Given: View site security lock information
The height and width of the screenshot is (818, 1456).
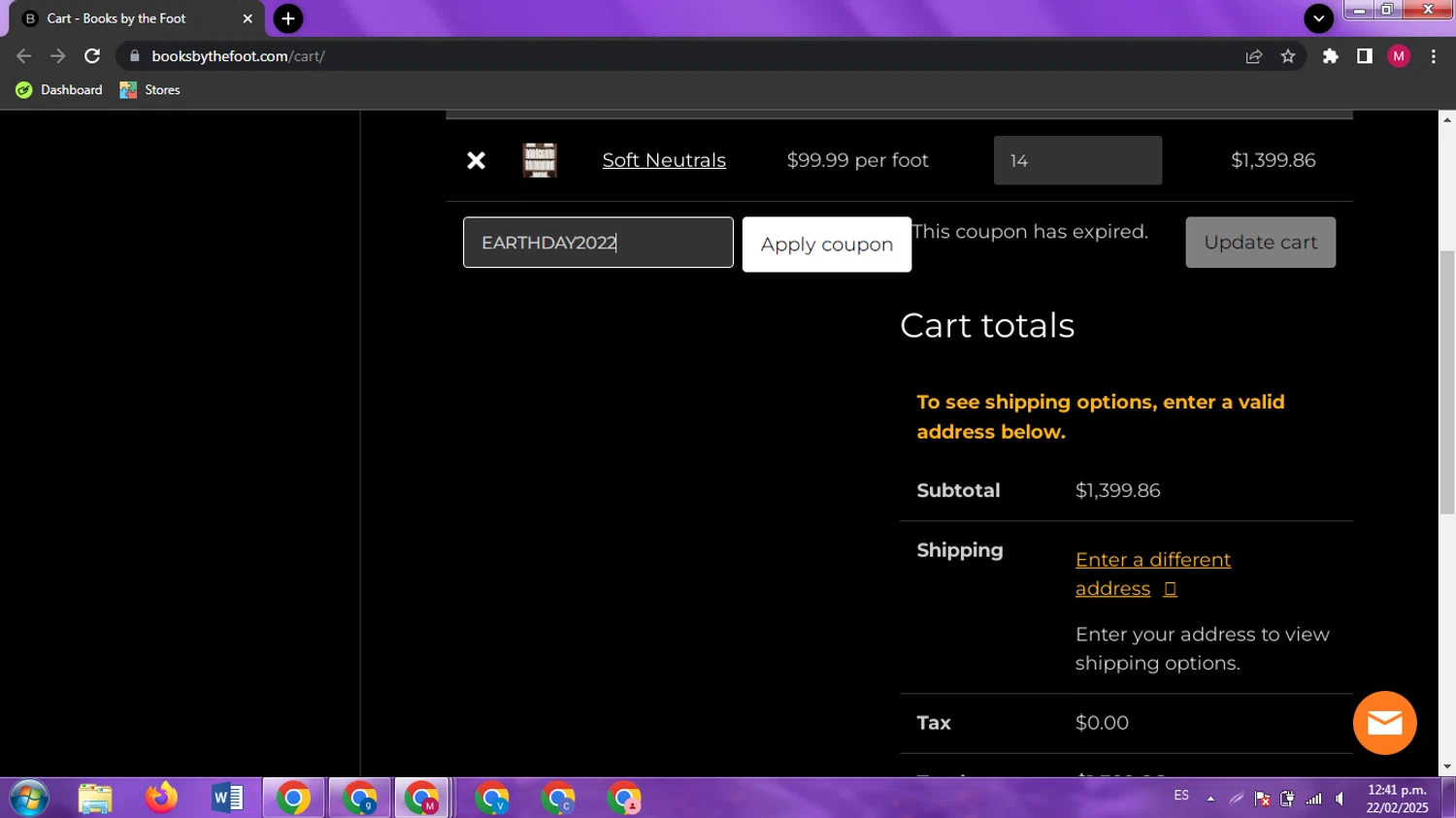Looking at the screenshot, I should pos(135,56).
